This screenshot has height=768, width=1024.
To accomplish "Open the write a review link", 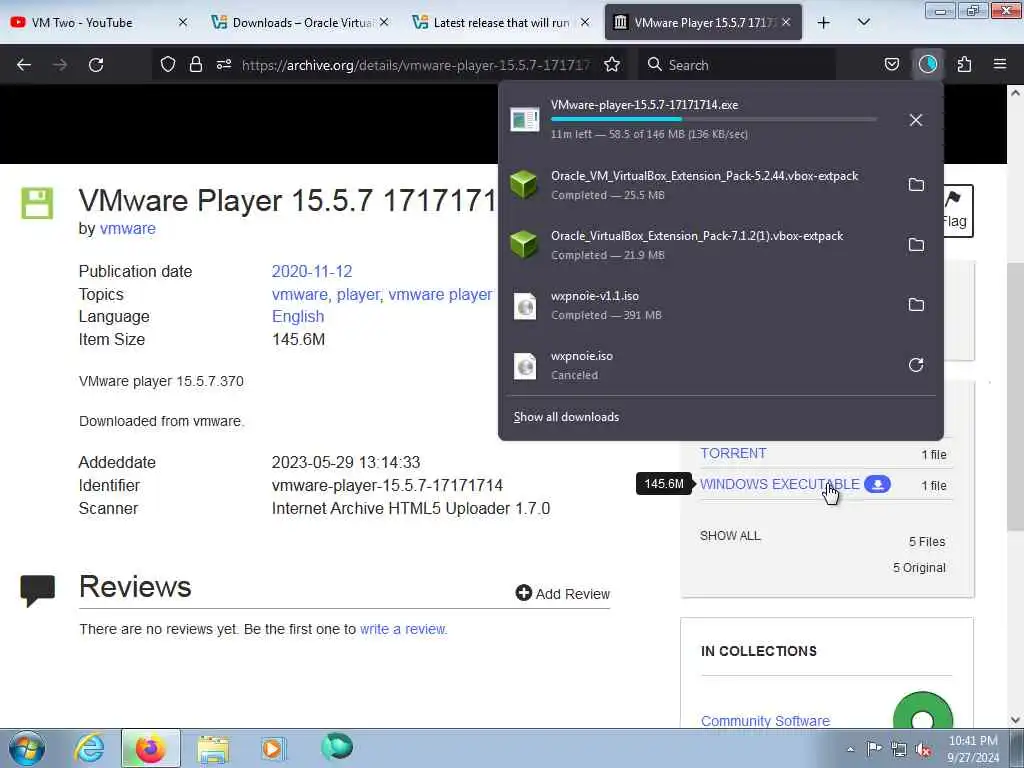I will click(403, 630).
